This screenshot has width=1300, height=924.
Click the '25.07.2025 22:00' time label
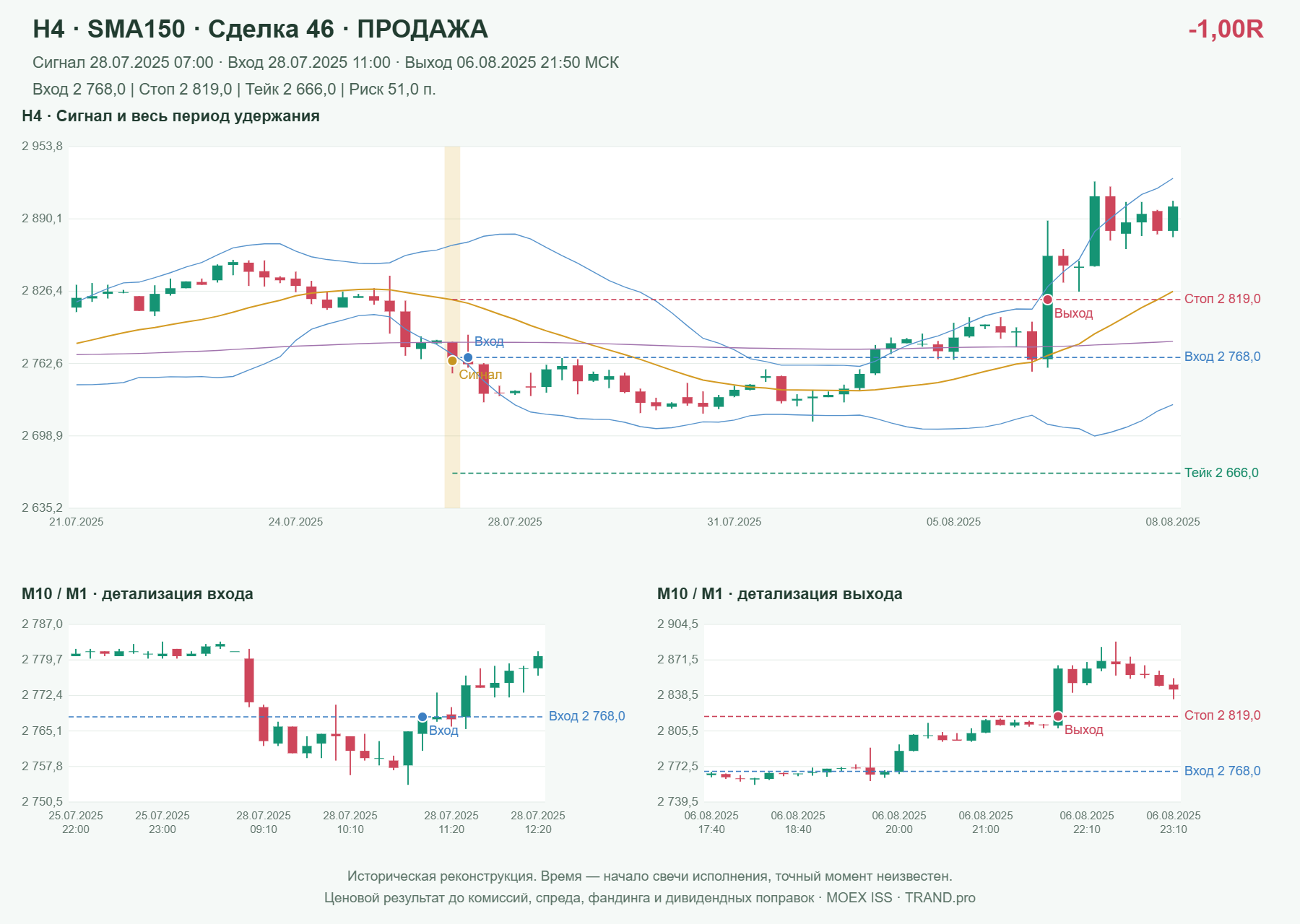point(76,822)
